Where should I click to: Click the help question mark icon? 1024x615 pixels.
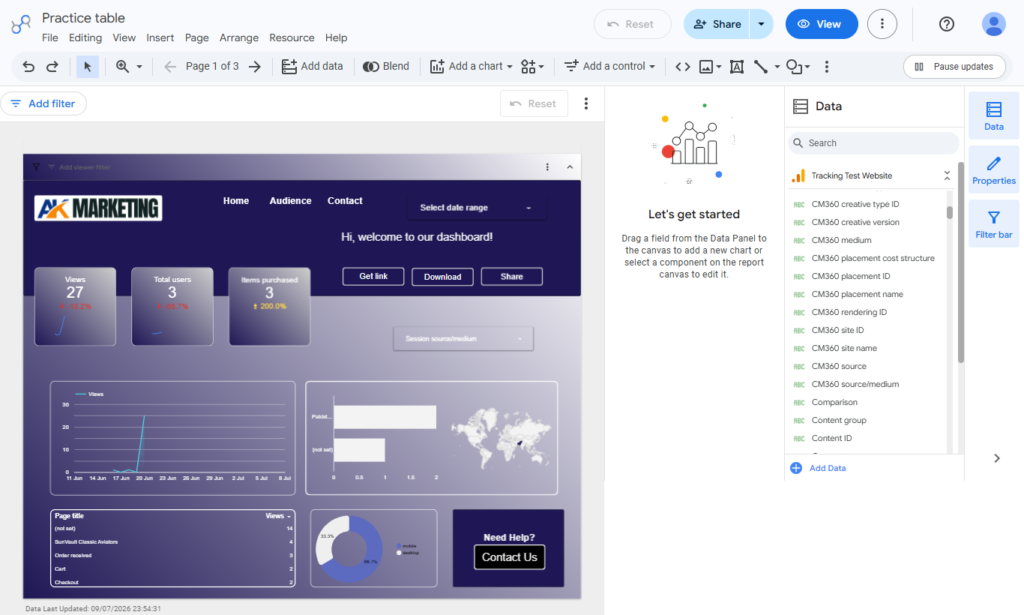click(x=946, y=24)
